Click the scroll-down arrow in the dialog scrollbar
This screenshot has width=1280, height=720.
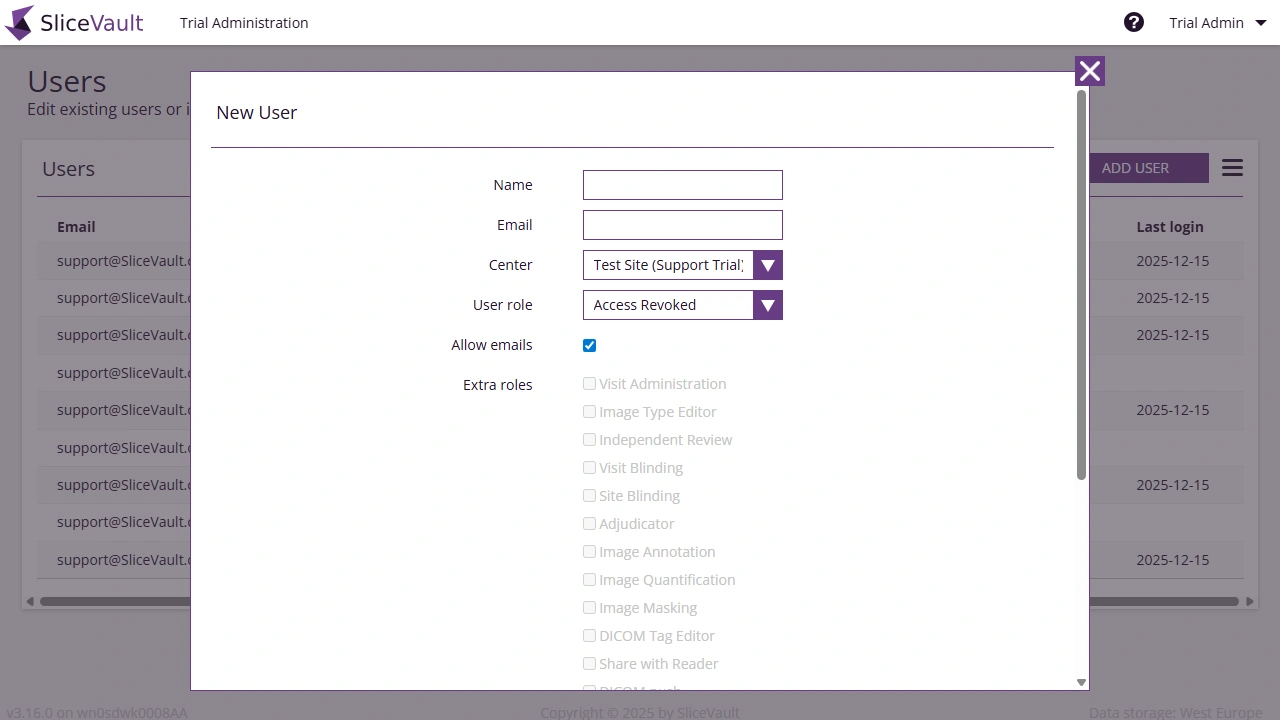point(1081,681)
